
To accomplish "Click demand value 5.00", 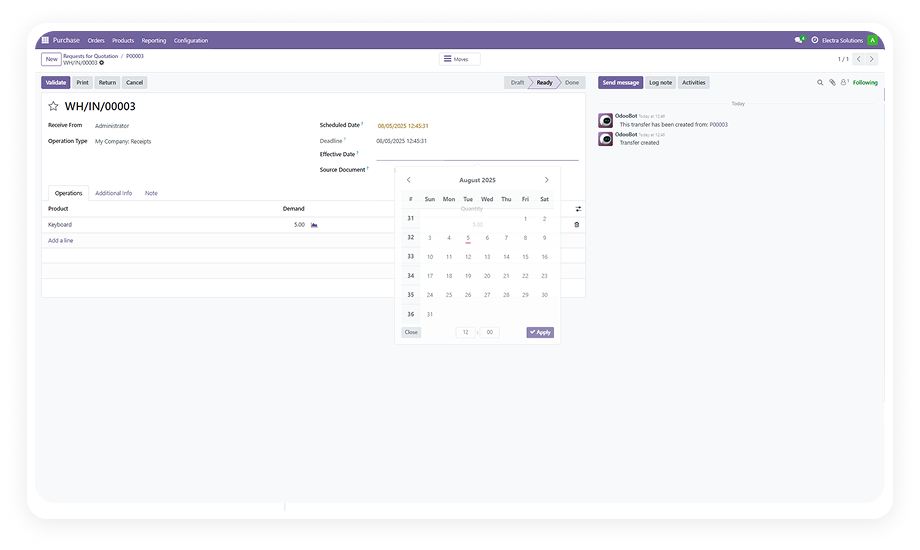I will coord(299,225).
